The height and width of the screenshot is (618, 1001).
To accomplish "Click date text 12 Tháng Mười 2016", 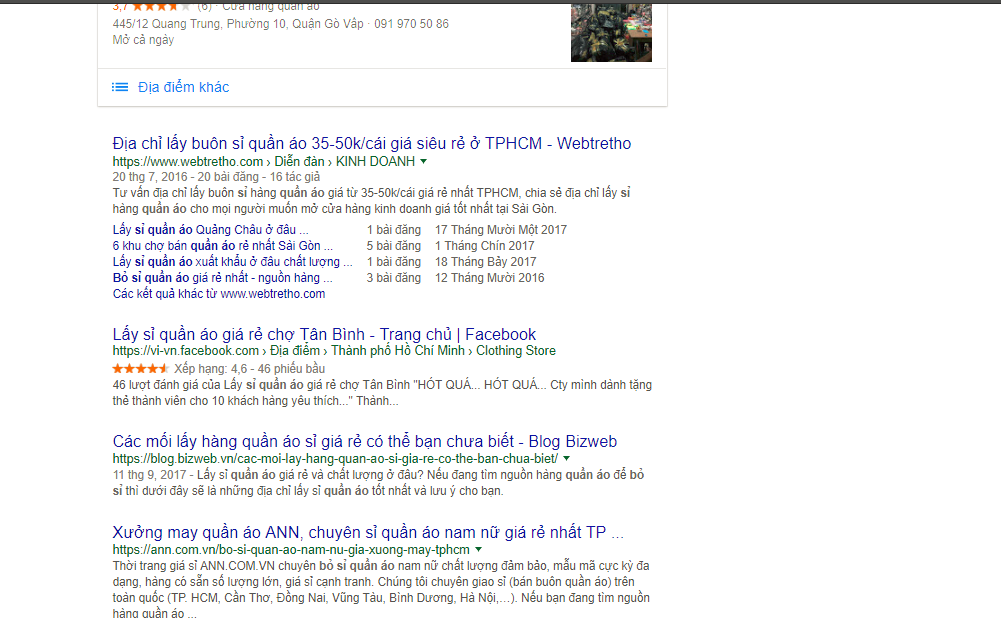I will tap(490, 278).
